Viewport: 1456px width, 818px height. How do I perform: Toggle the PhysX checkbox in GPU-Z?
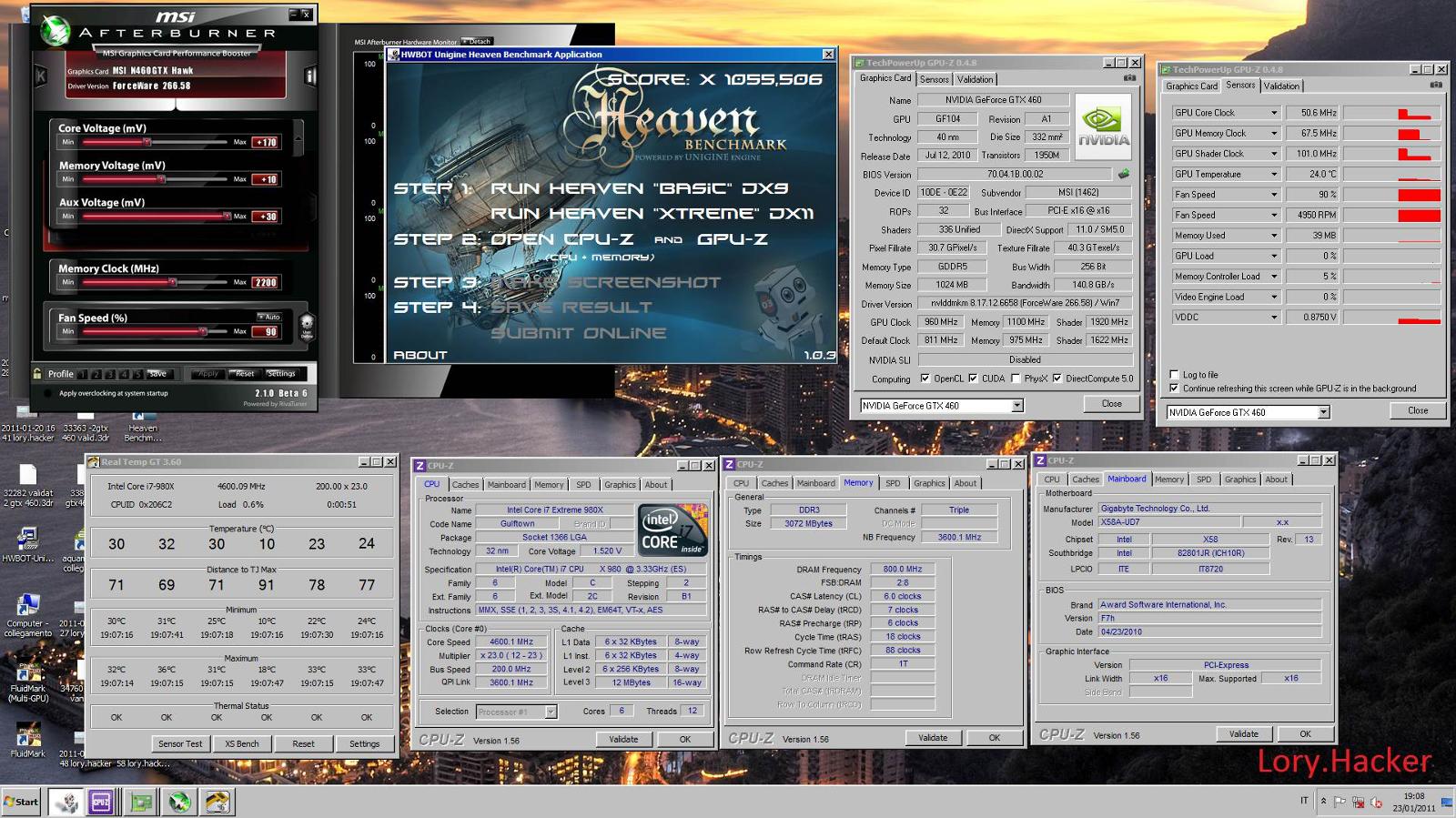1015,379
